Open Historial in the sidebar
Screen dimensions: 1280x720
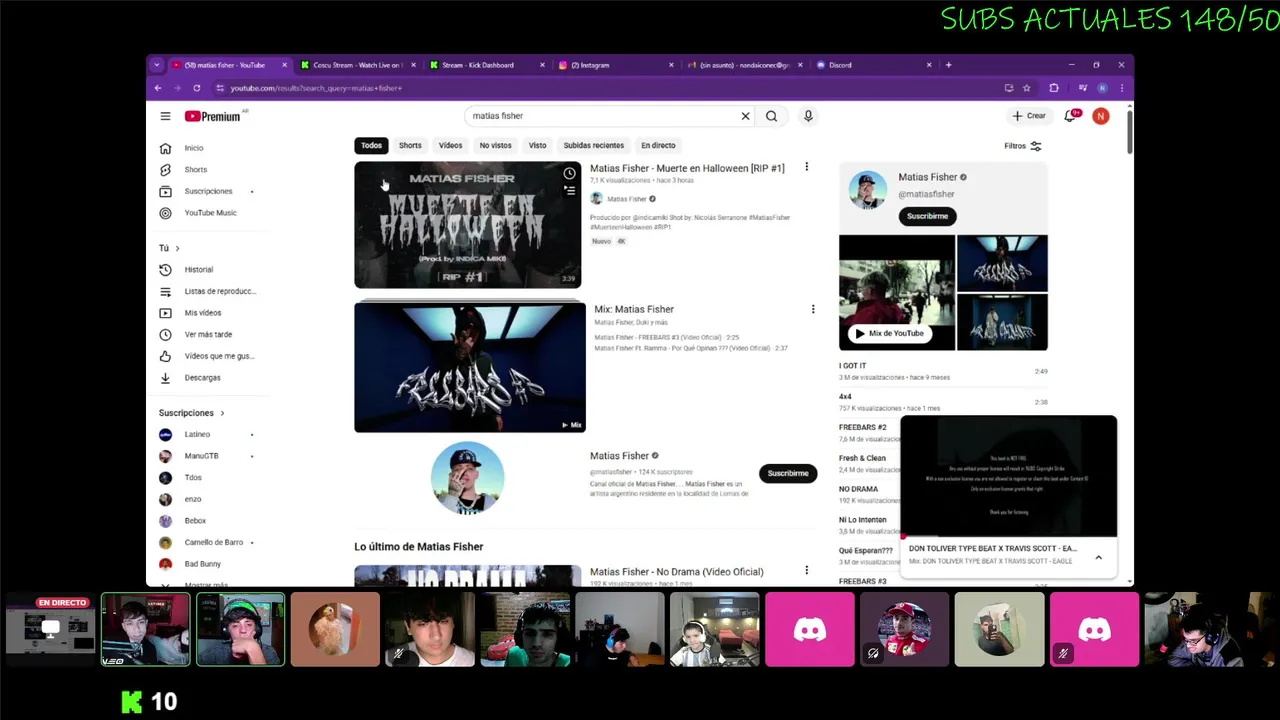198,270
